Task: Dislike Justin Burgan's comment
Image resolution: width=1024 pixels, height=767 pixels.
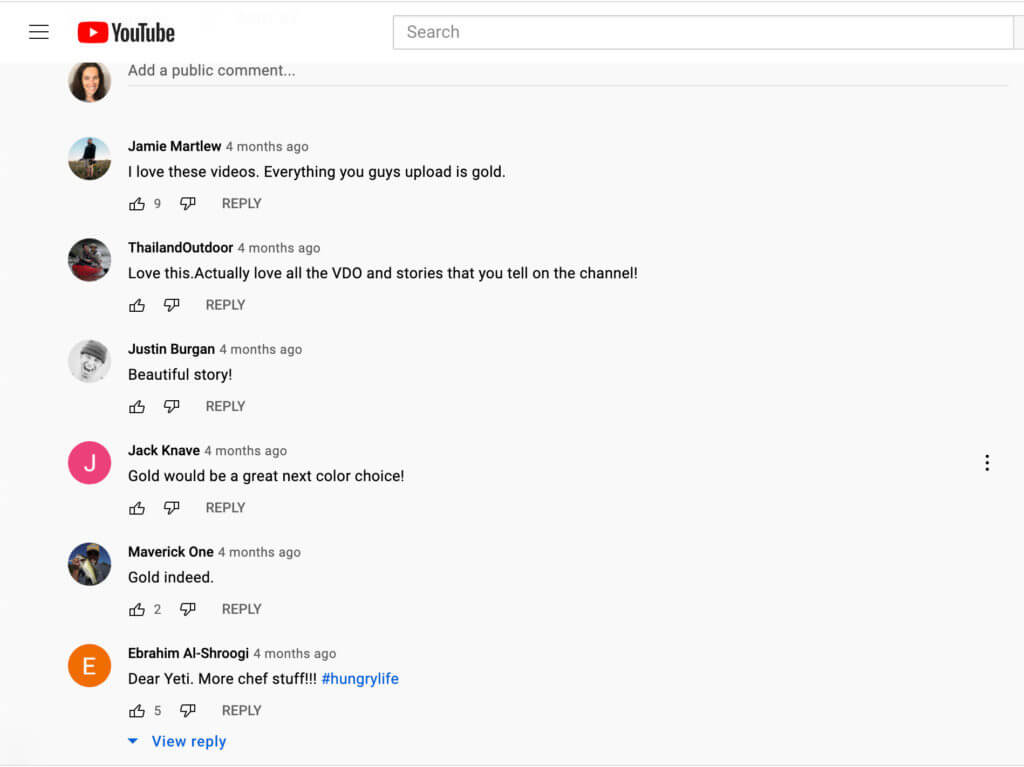Action: coord(171,406)
